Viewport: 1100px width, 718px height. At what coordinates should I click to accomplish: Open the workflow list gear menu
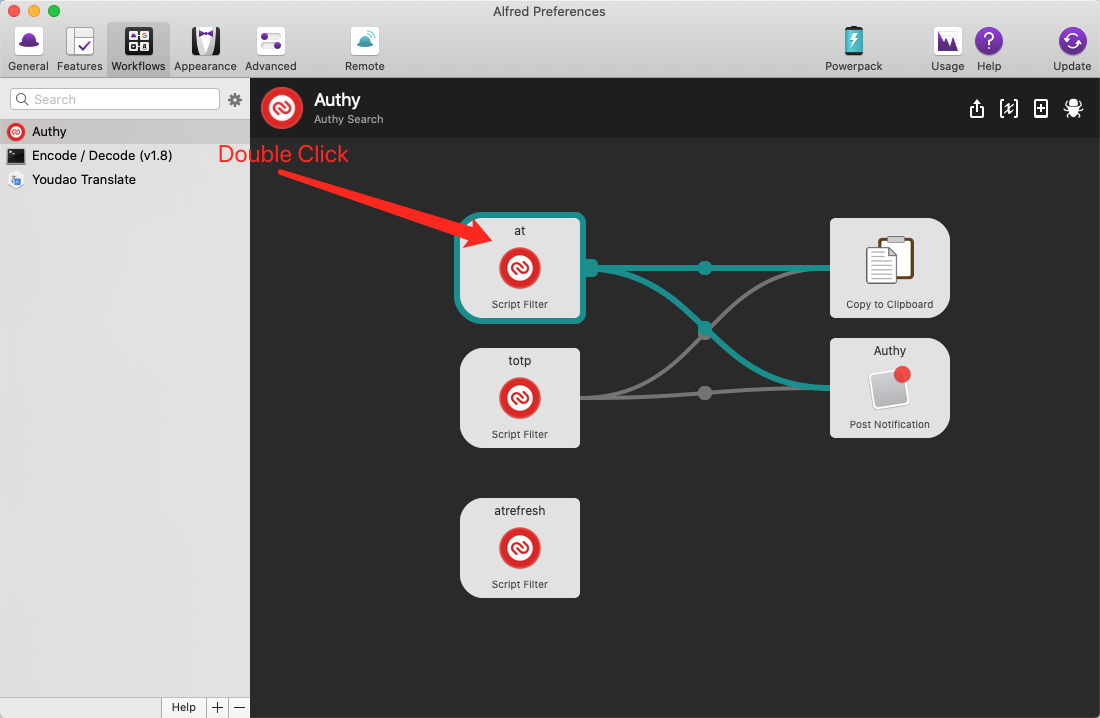pyautogui.click(x=235, y=100)
